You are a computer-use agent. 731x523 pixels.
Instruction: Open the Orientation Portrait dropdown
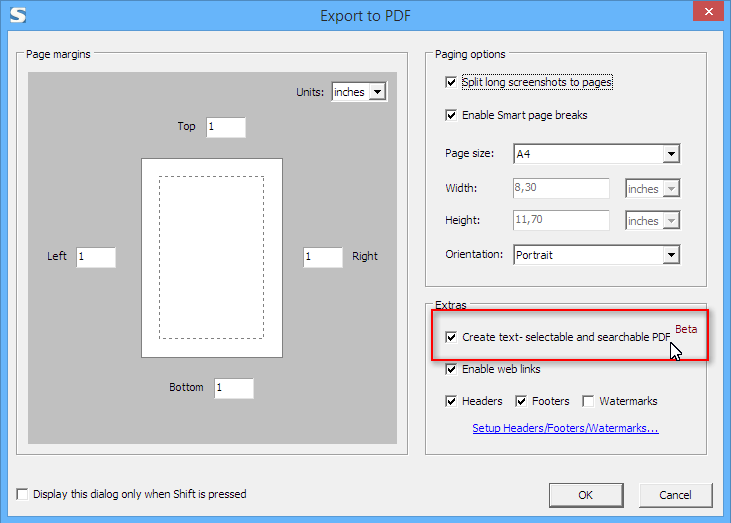tap(596, 255)
